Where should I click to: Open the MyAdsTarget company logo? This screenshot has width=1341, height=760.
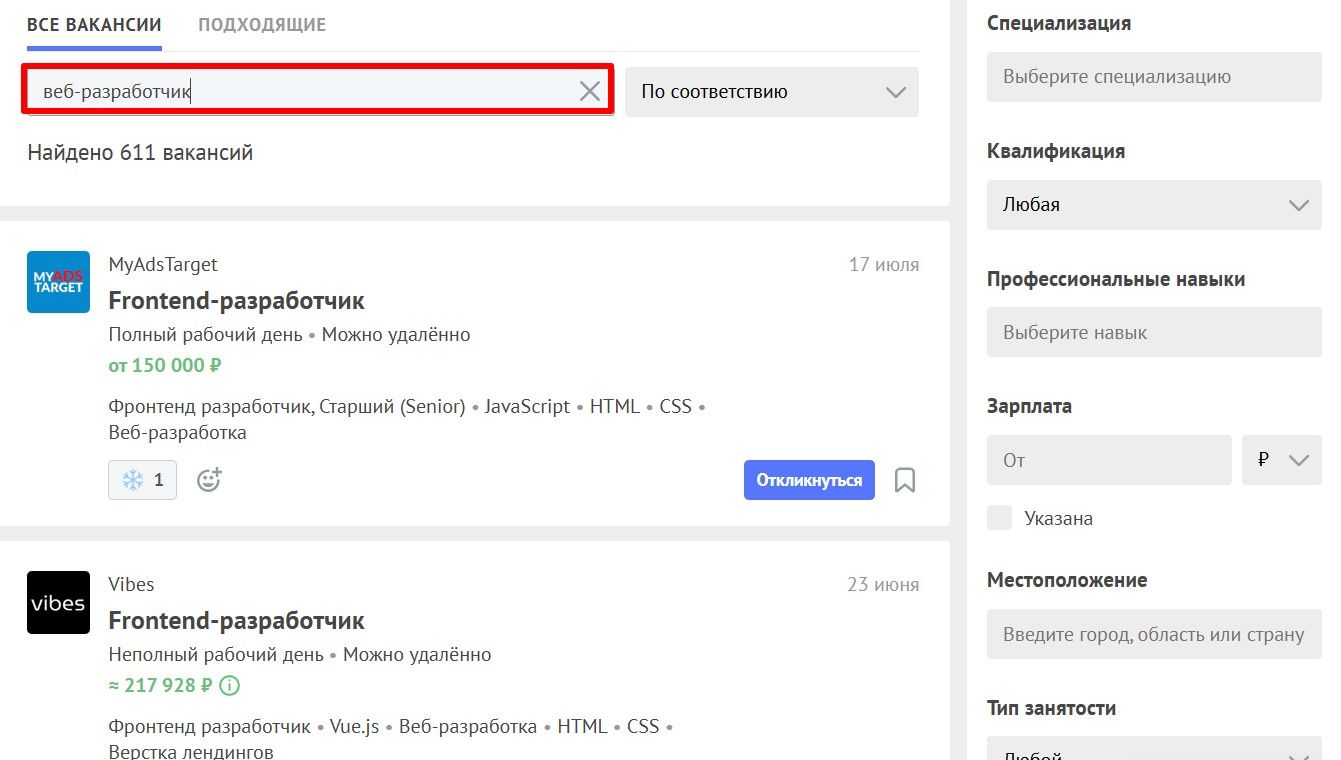58,282
